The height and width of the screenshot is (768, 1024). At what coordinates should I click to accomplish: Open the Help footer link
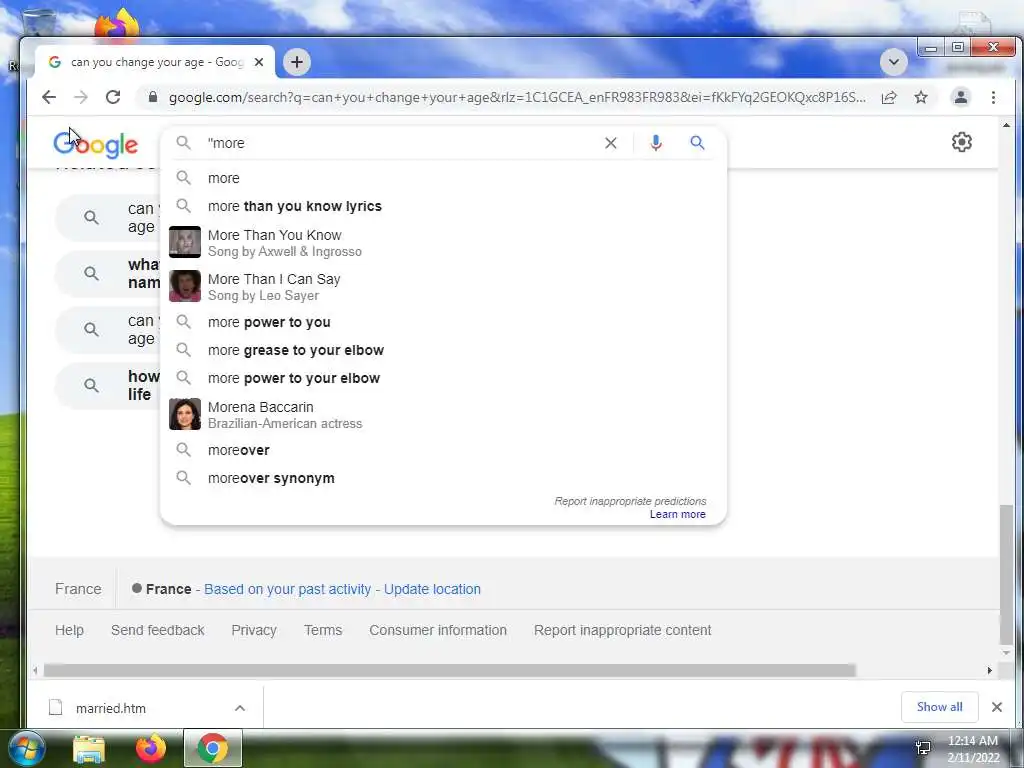coord(69,630)
